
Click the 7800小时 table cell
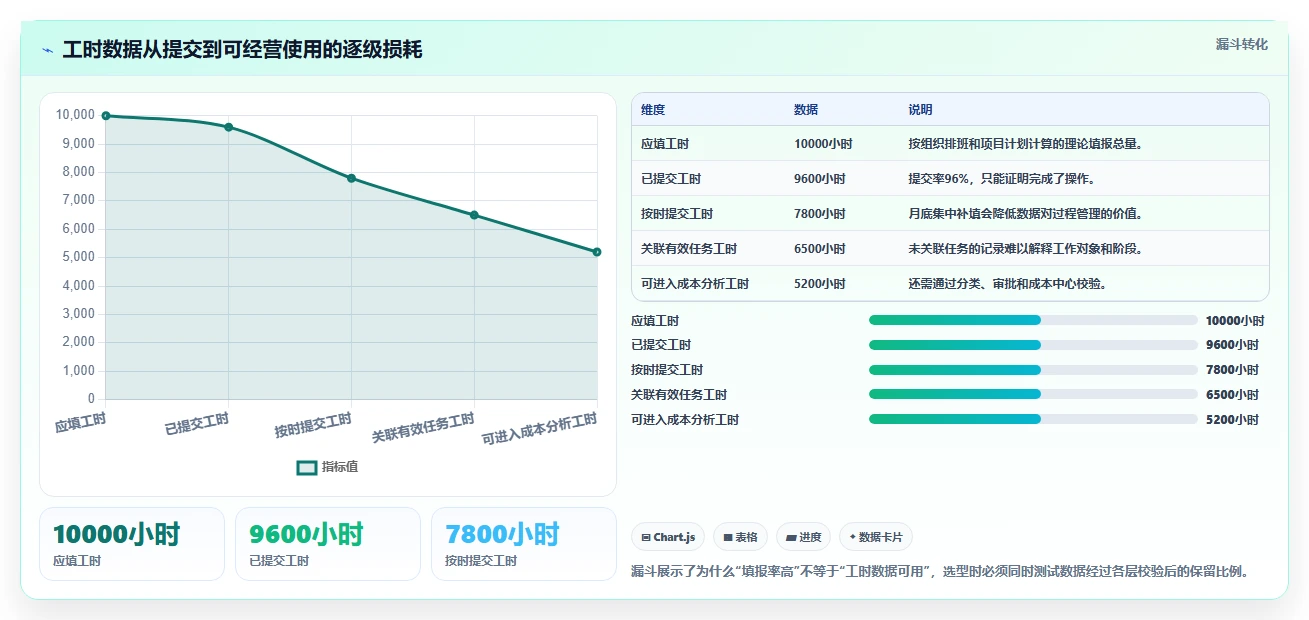[x=820, y=214]
